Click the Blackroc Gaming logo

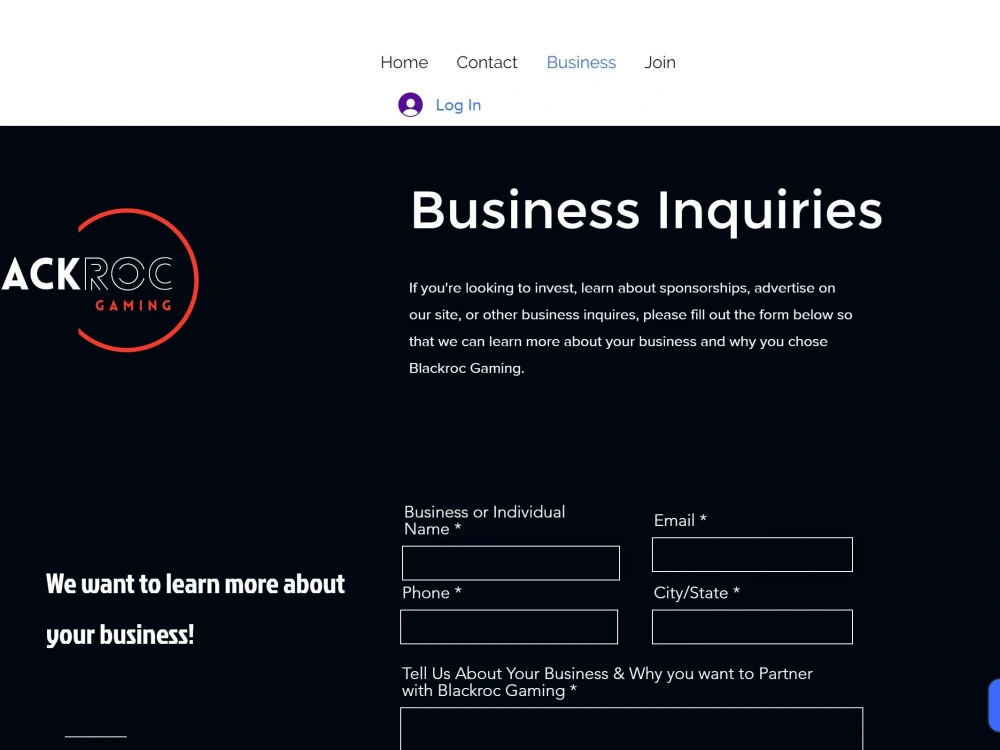(x=99, y=280)
